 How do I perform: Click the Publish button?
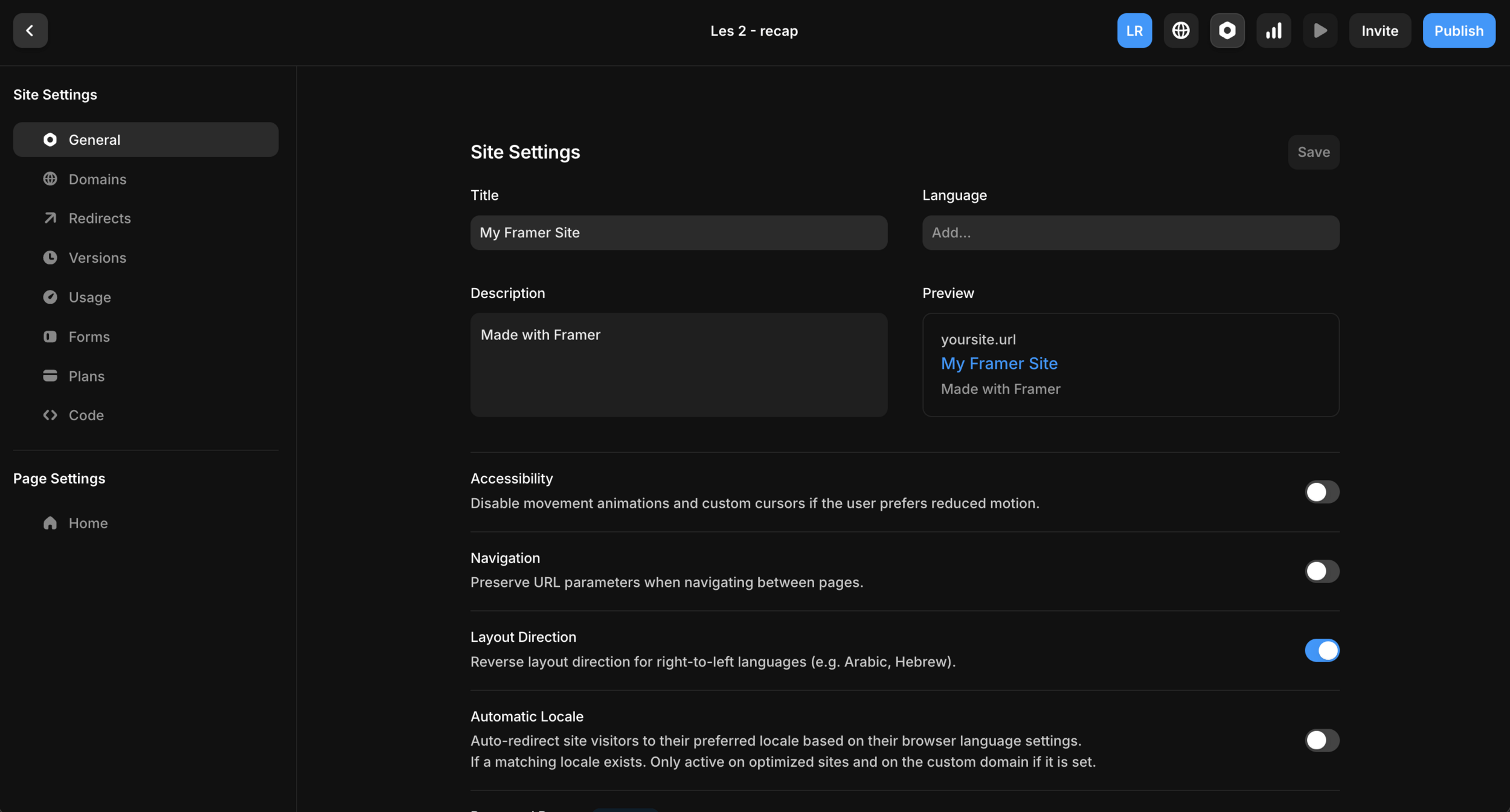1459,30
